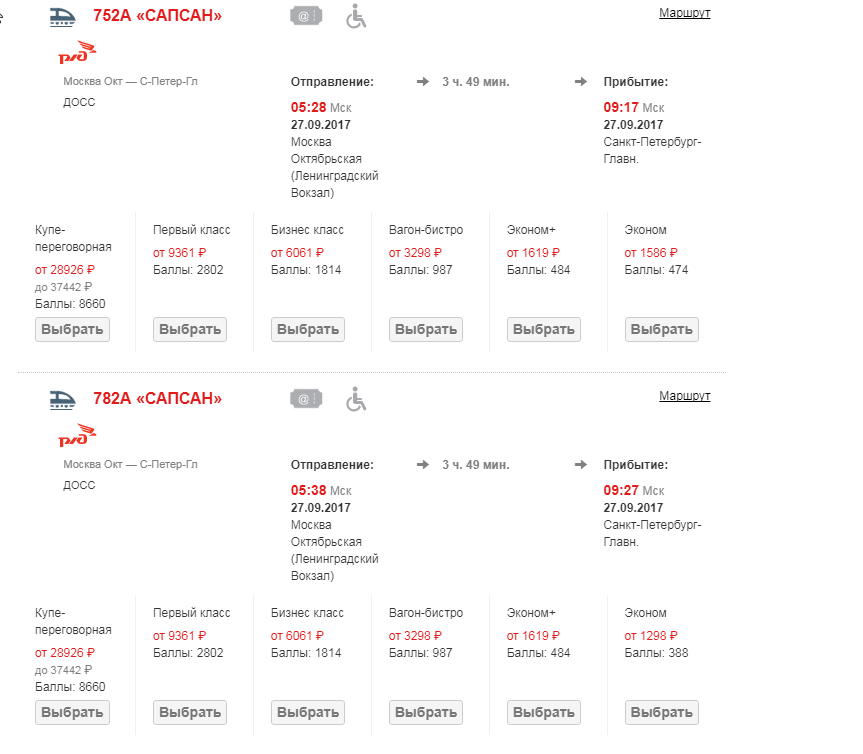Pick Купе-переговорная on train 752А
Screen dimensions: 863x754
coord(72,329)
